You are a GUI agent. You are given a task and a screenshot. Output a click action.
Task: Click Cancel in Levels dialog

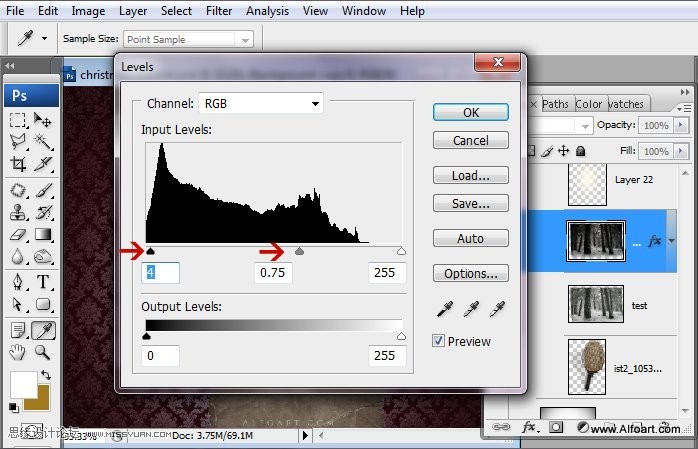tap(471, 140)
